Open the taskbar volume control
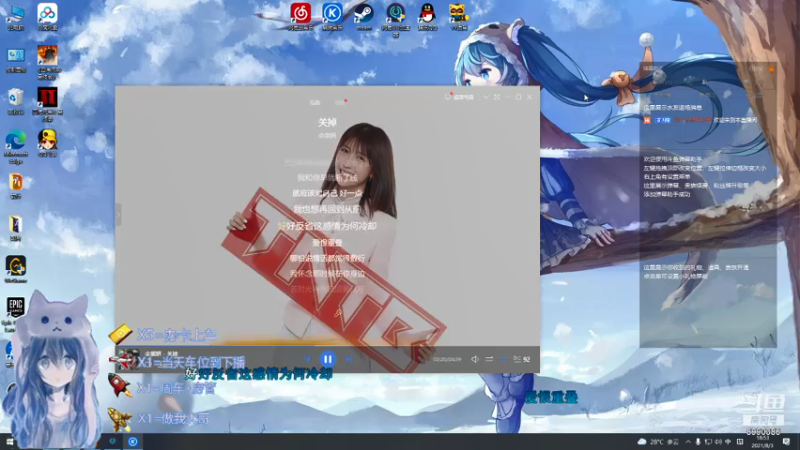 click(718, 442)
